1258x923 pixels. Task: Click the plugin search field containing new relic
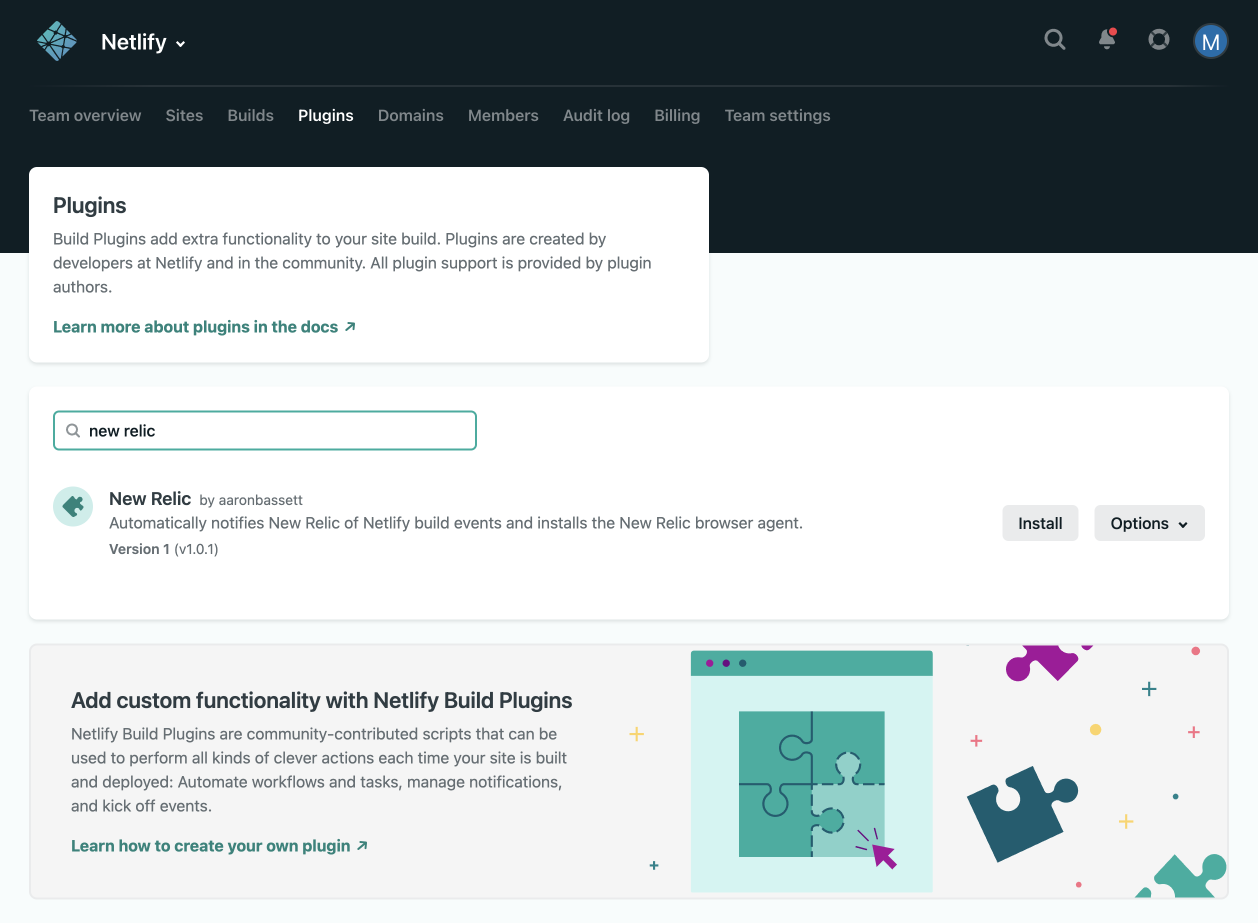265,431
